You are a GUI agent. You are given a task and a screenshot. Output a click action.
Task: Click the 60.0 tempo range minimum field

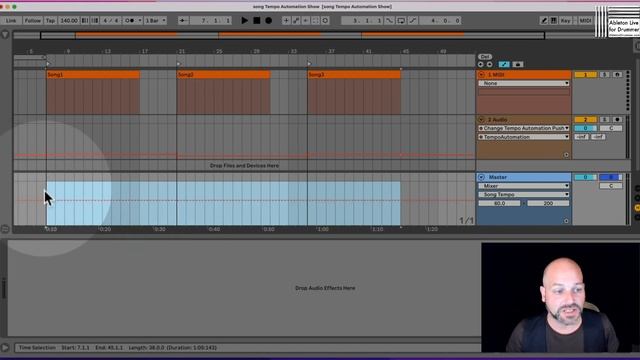tap(500, 203)
